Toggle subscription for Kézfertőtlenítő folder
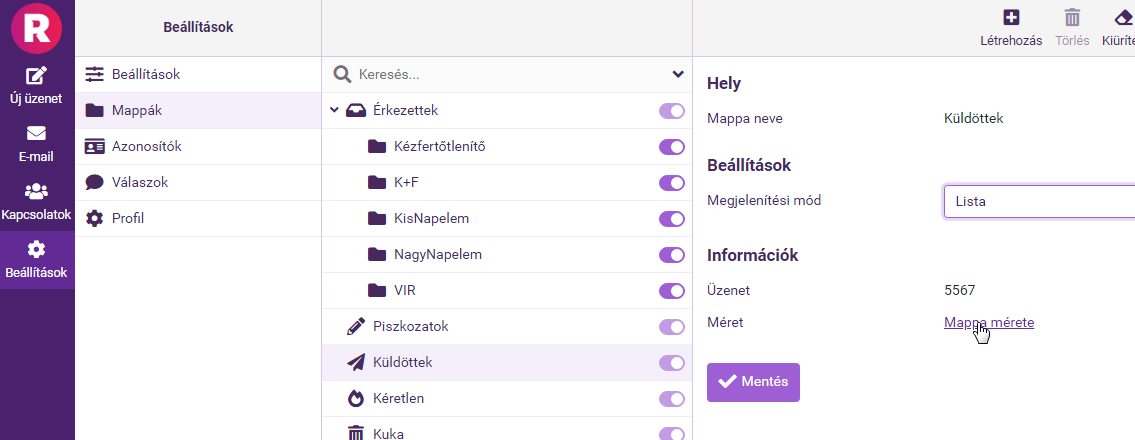 click(x=671, y=147)
